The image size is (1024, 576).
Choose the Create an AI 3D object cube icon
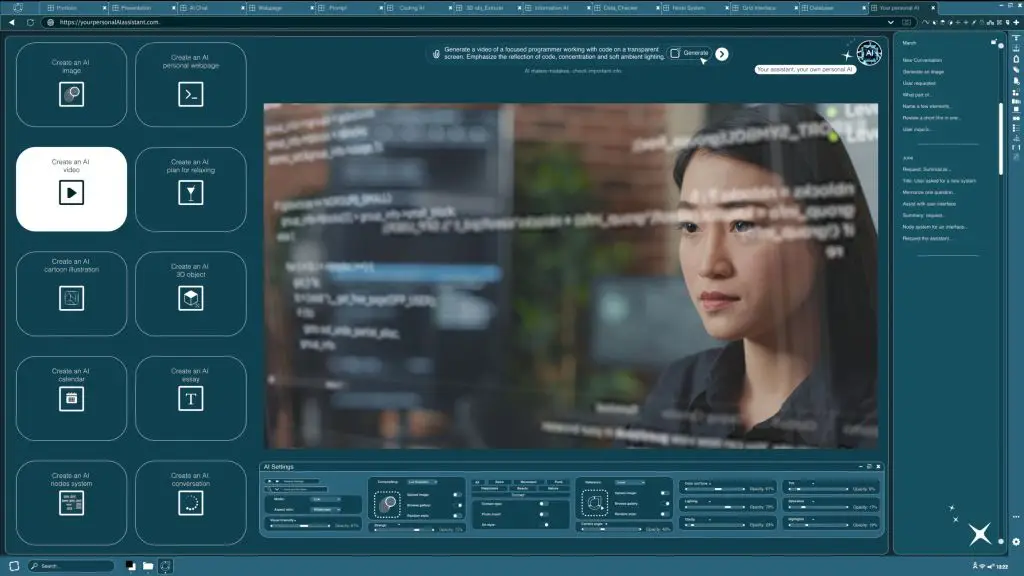[x=190, y=298]
